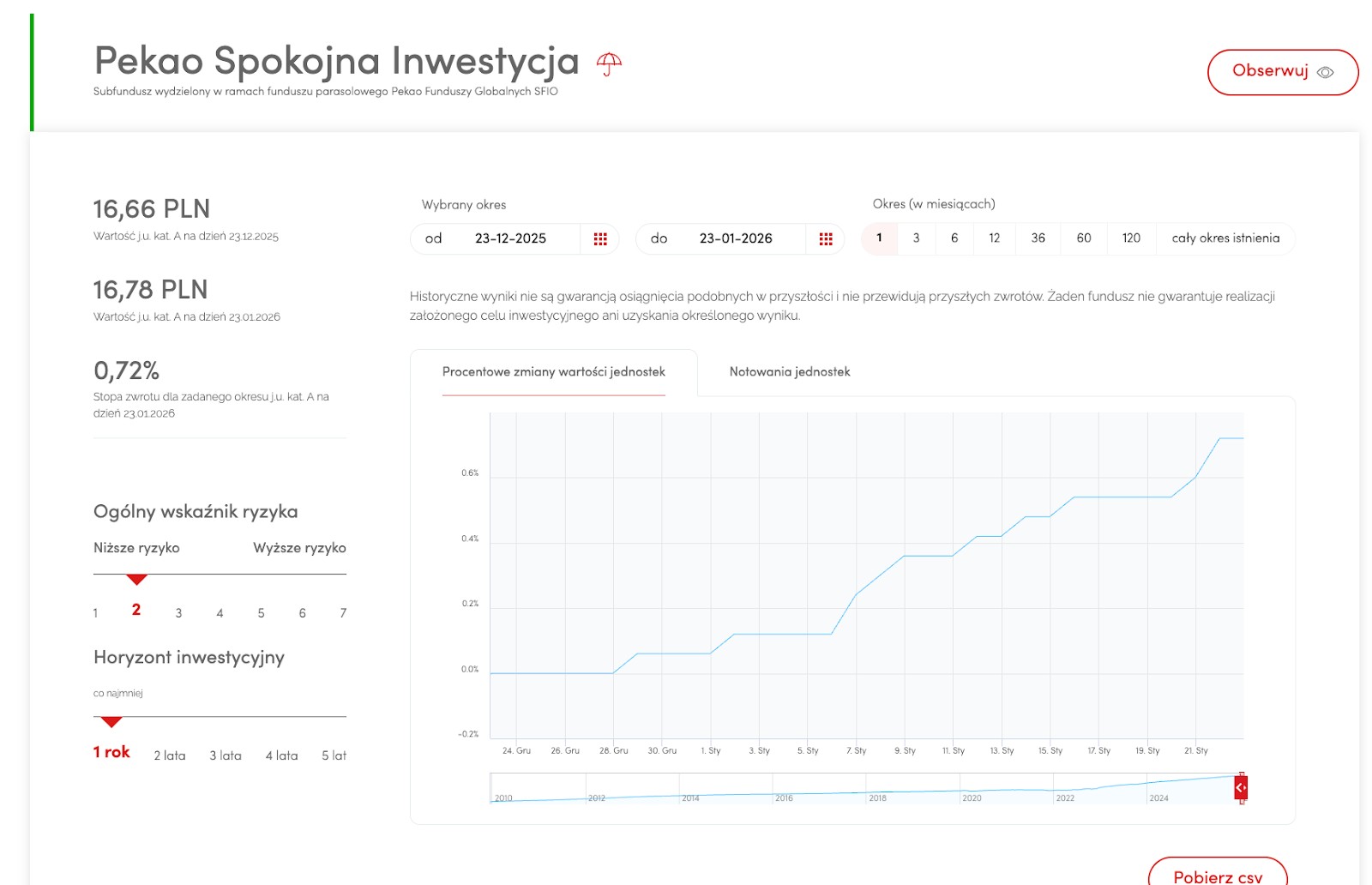Switch to 'Procentowe zmiany wartości jednostek' tab
The width and height of the screenshot is (1372, 885).
coord(554,372)
